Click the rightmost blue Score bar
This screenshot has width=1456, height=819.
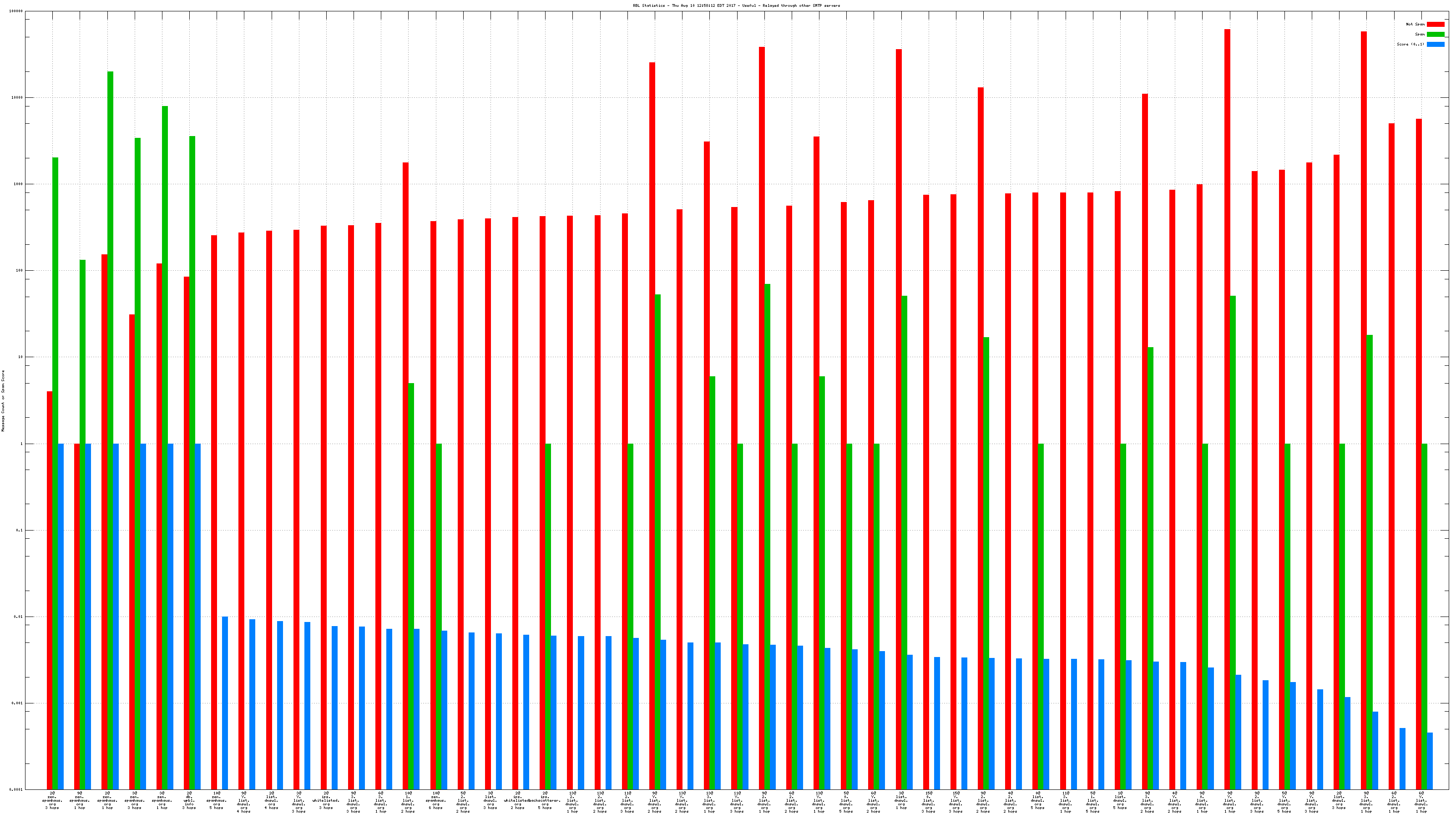point(1430,761)
